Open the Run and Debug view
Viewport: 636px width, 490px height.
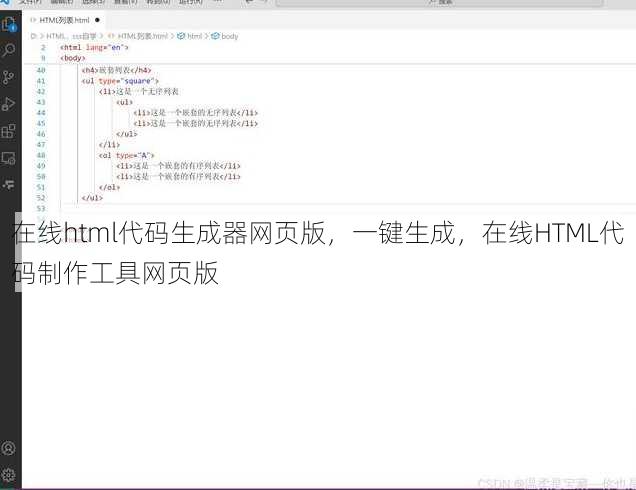[x=9, y=104]
